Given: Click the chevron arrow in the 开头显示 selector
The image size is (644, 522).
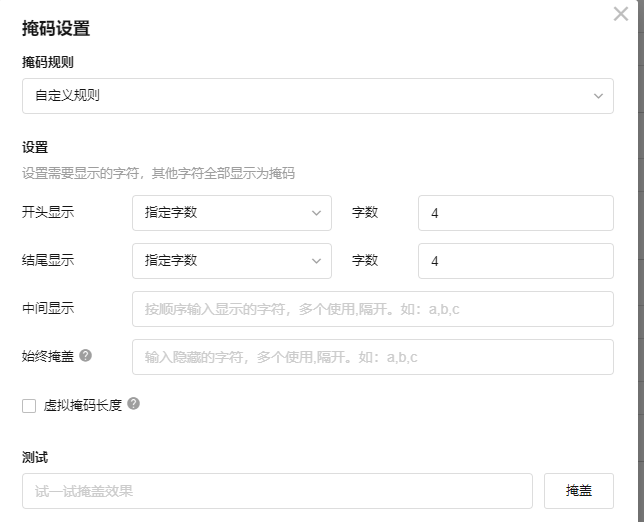Looking at the screenshot, I should point(316,213).
